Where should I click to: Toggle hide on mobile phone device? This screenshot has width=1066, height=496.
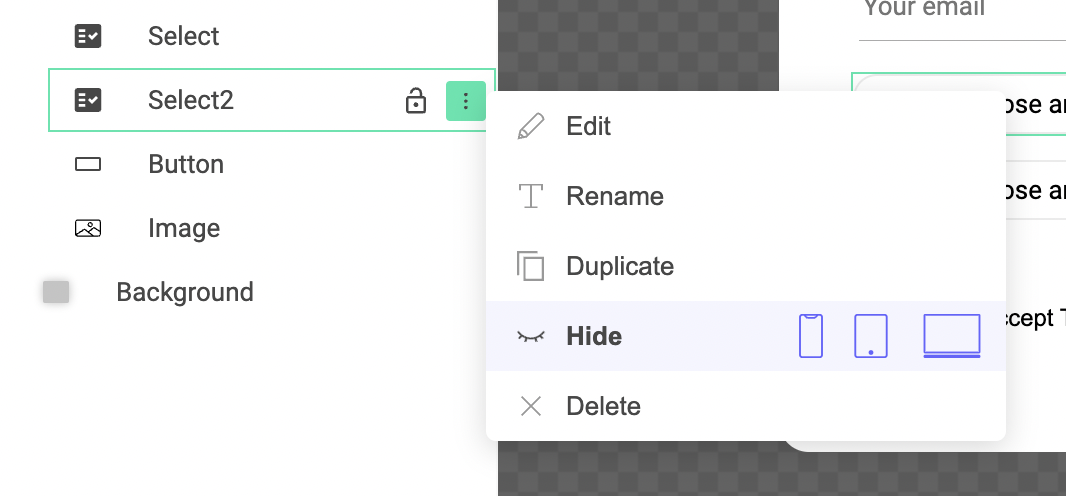(811, 336)
